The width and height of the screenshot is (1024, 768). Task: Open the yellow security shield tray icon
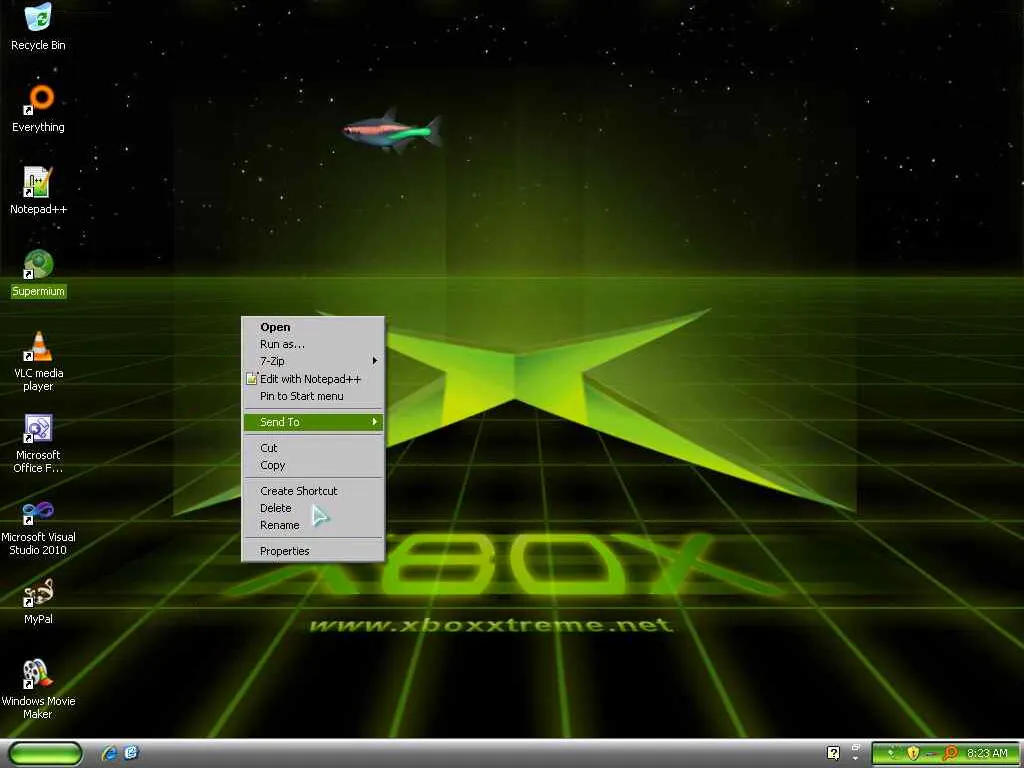(x=913, y=754)
